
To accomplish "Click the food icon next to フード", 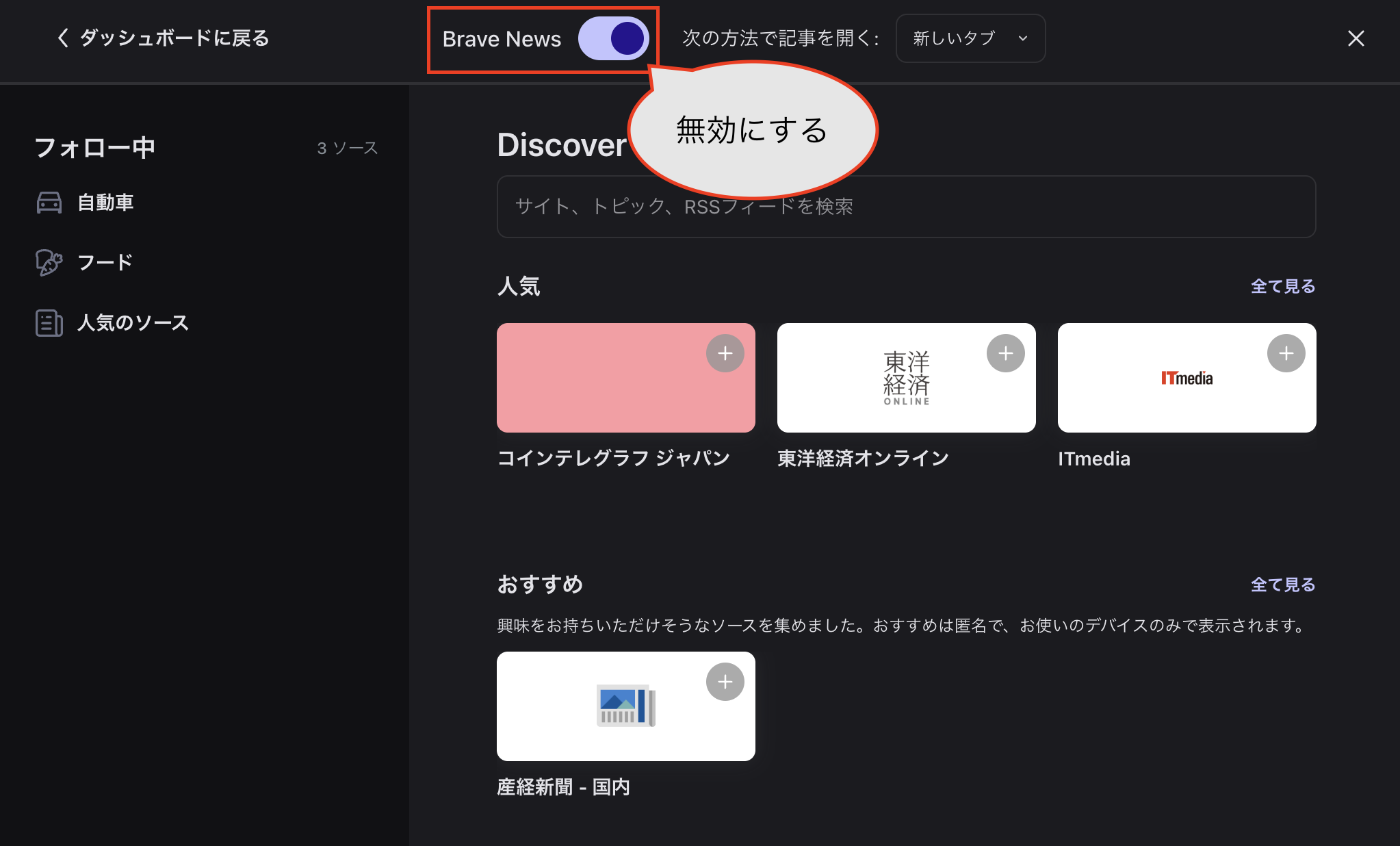I will coord(49,262).
